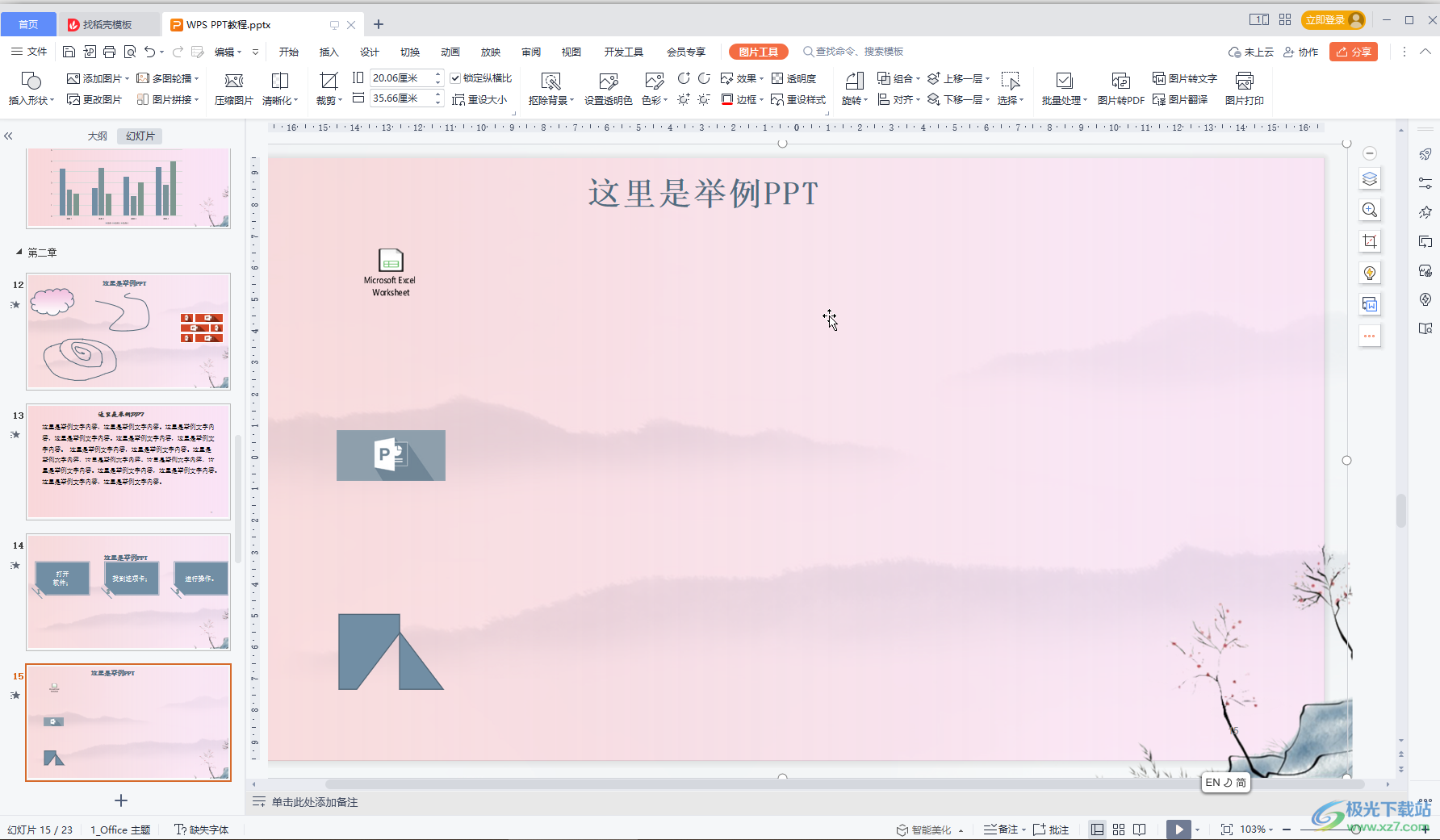1440x840 pixels.
Task: Open the Add Picture (添加图片) dropdown
Action: [98, 78]
